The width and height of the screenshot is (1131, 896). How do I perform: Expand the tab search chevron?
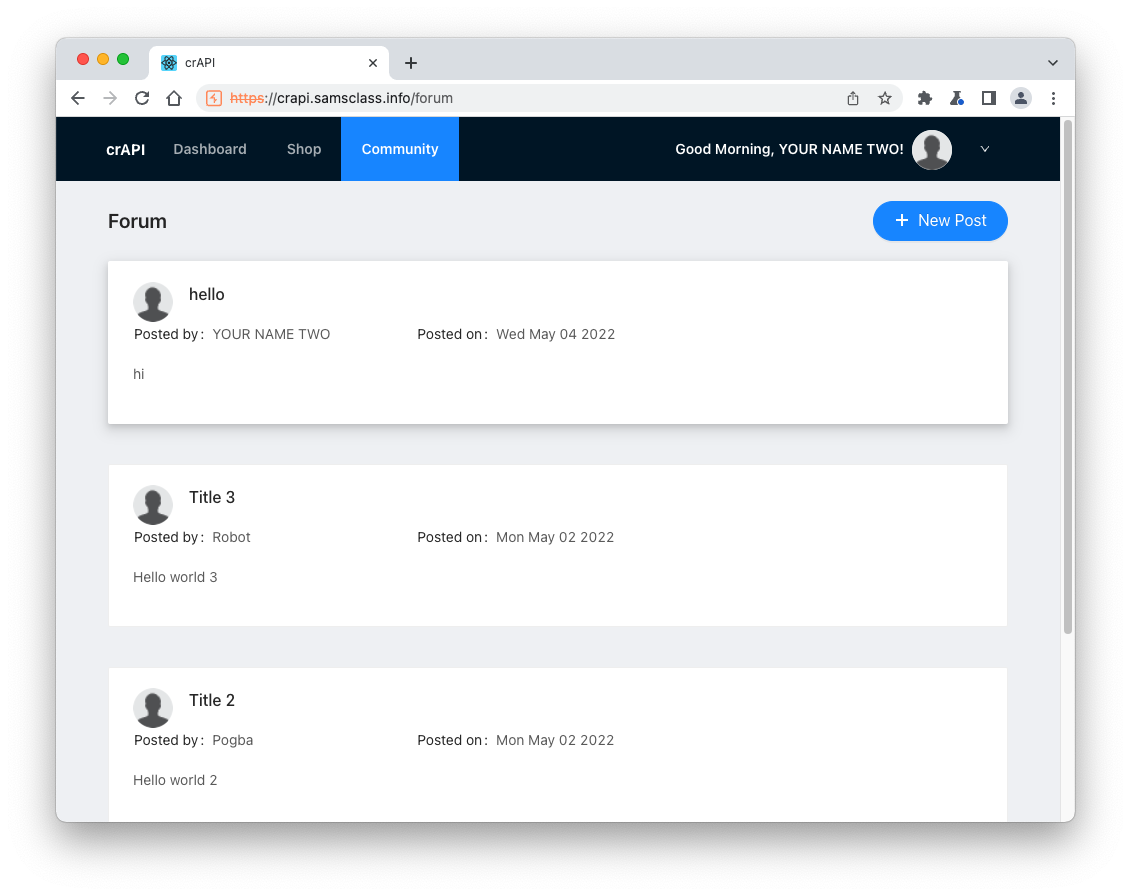(x=1053, y=63)
